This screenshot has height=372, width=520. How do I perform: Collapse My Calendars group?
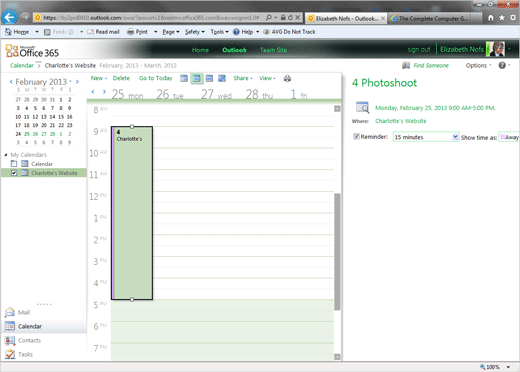(x=6, y=155)
